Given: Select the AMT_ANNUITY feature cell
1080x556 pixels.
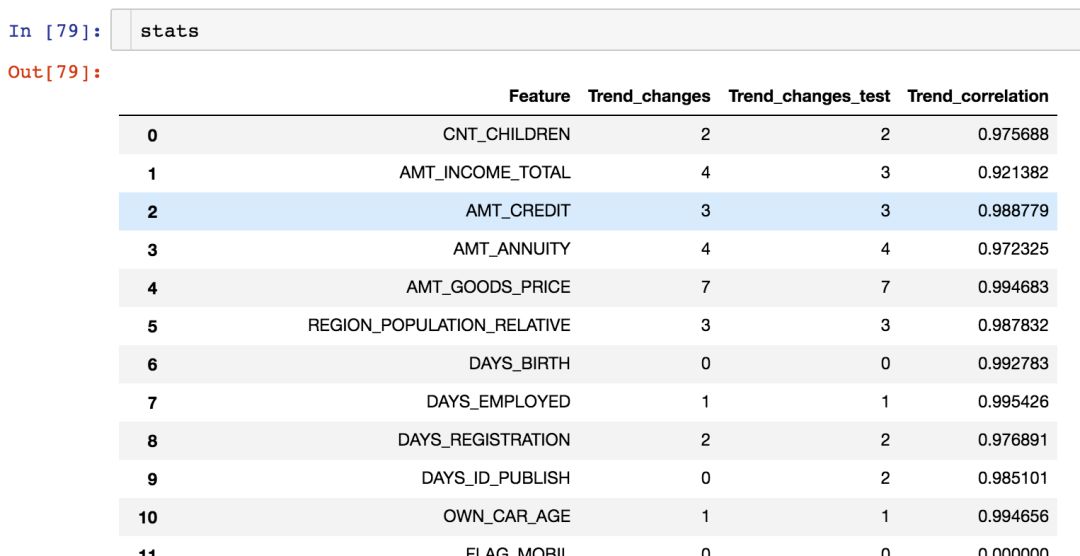Looking at the screenshot, I should (x=511, y=249).
